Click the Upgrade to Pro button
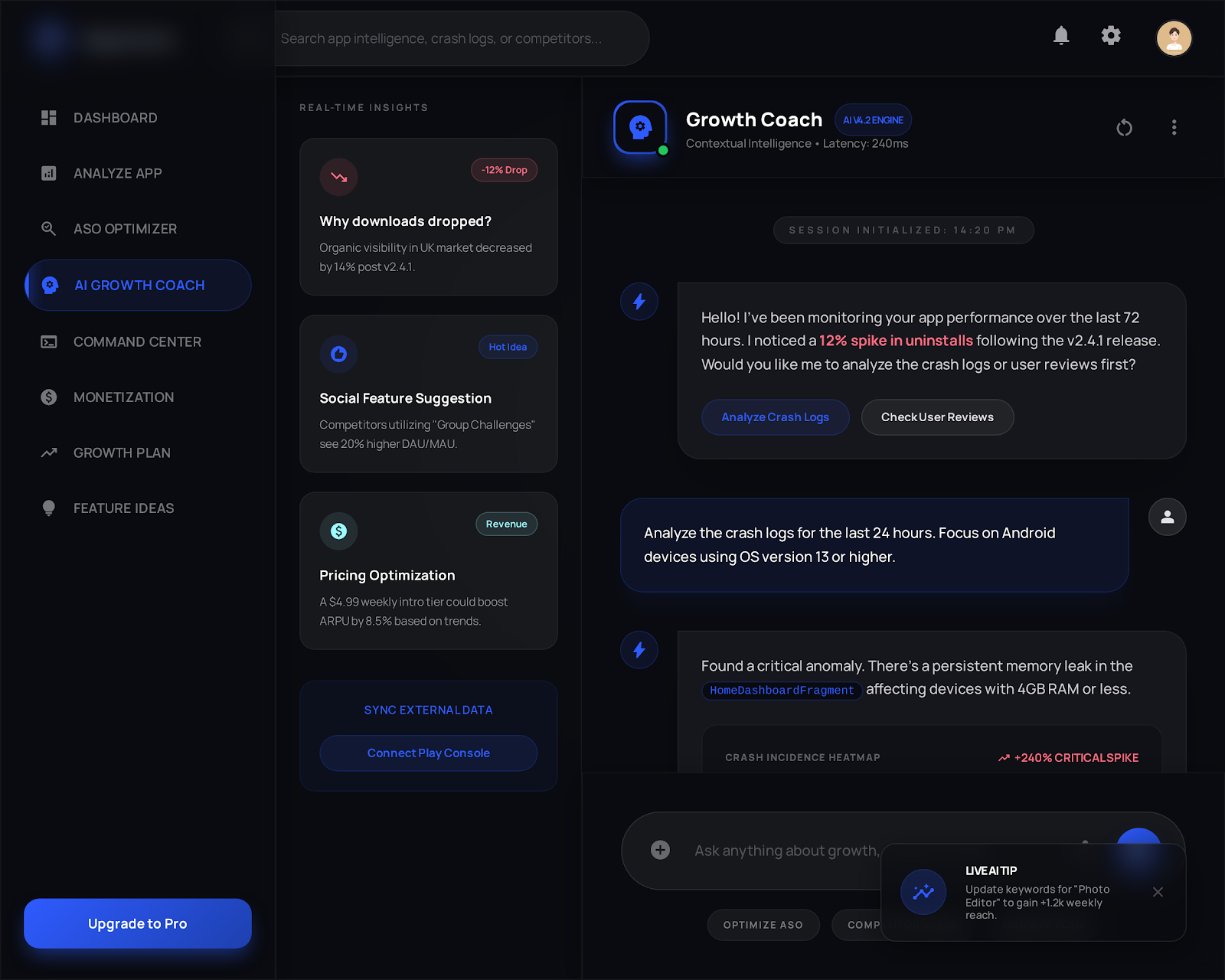The width and height of the screenshot is (1225, 980). (137, 923)
